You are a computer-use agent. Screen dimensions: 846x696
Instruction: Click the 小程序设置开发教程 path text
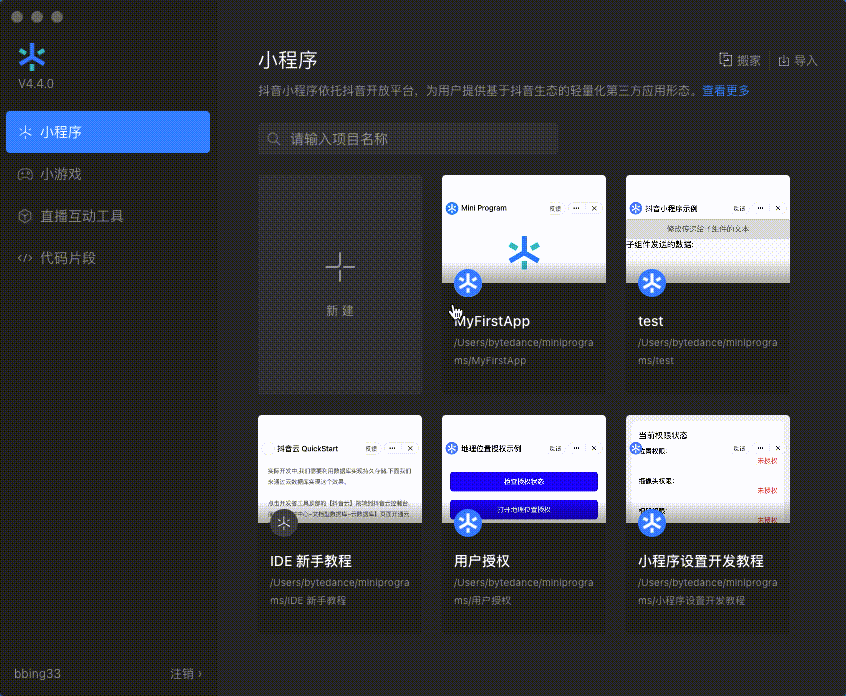708,592
